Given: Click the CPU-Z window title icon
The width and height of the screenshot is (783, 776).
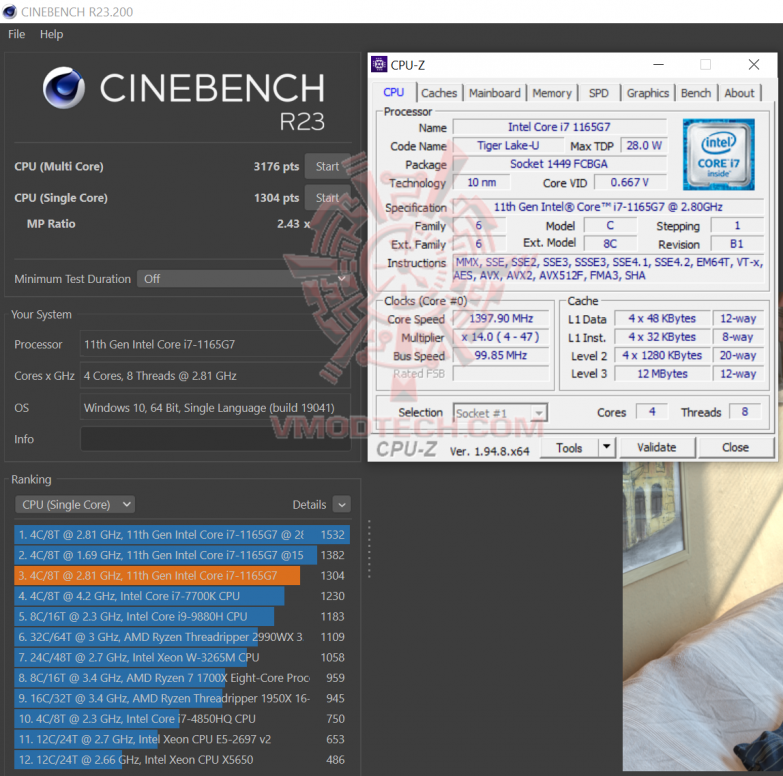Looking at the screenshot, I should (379, 64).
